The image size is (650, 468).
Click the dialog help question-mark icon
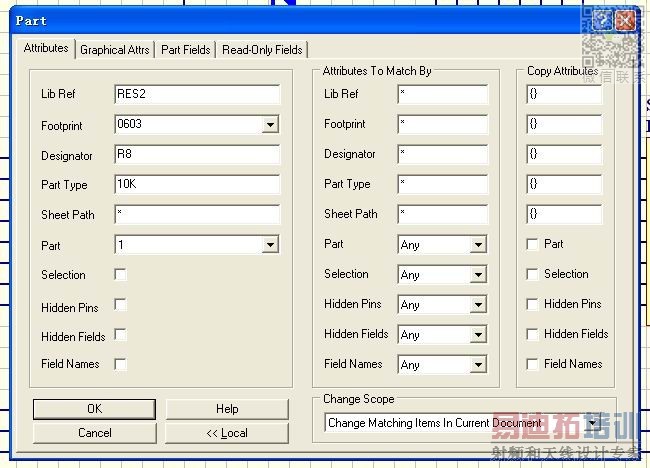pyautogui.click(x=602, y=19)
